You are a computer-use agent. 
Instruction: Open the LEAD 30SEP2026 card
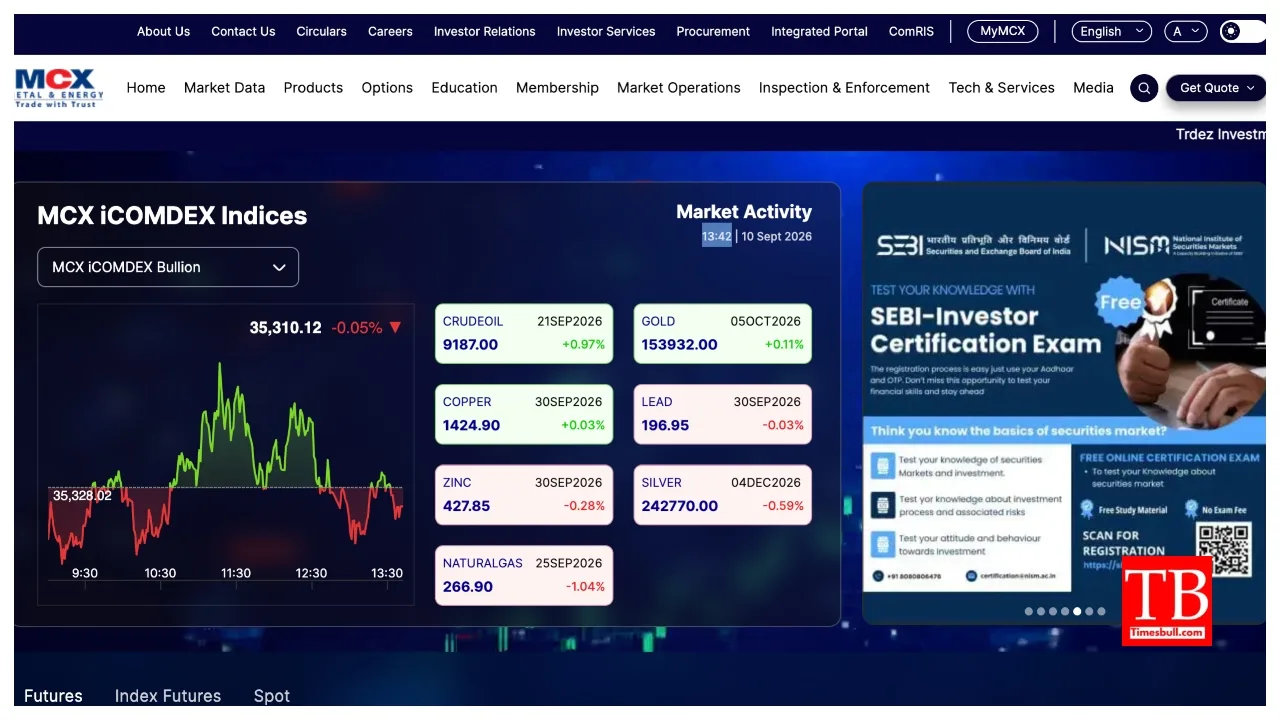coord(723,414)
